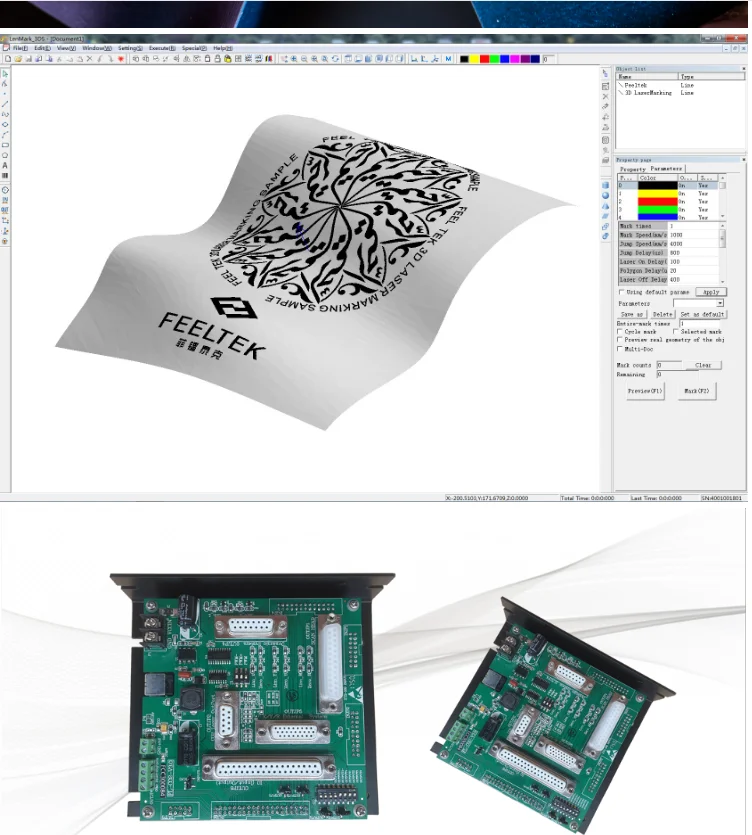The image size is (752, 835).
Task: Select the 3D LaserMarking object row
Action: point(648,93)
